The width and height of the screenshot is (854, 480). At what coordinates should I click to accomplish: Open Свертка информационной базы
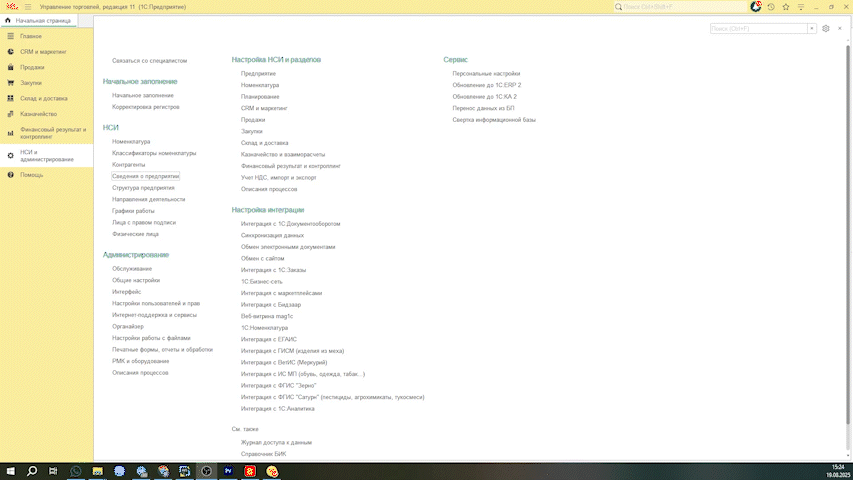[494, 120]
